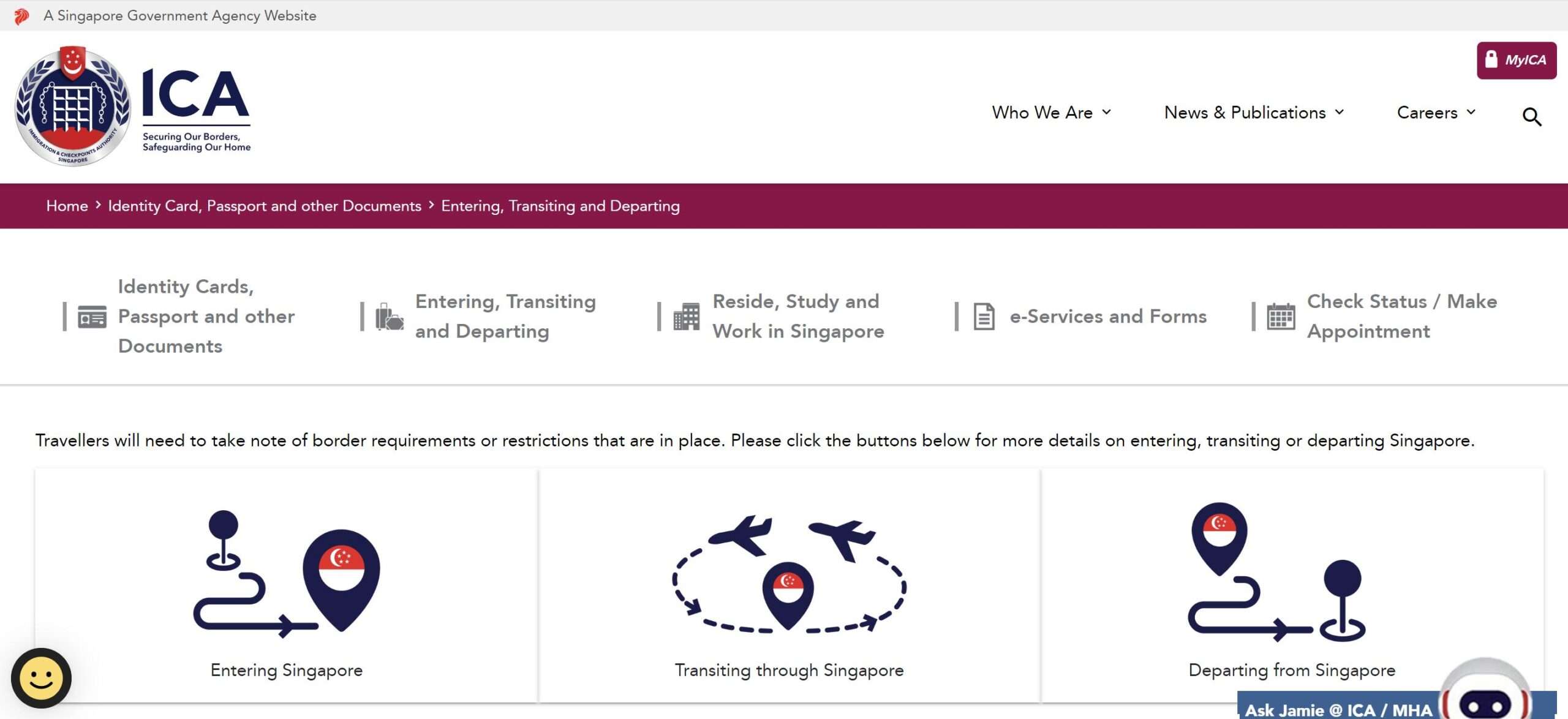Open the Ask Jamie @ ICA / MHA chat bar

coord(1338,709)
